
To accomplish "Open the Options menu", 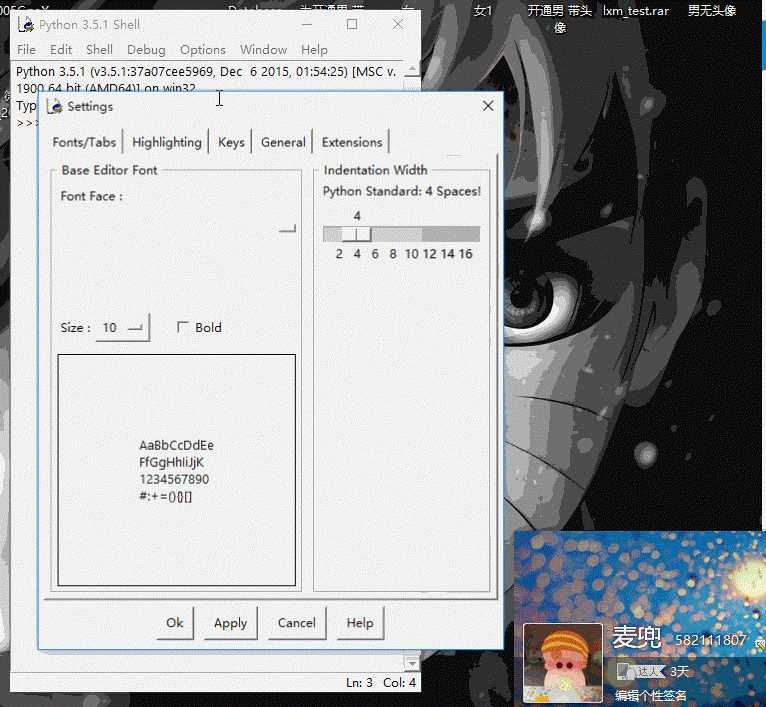I will (x=203, y=50).
